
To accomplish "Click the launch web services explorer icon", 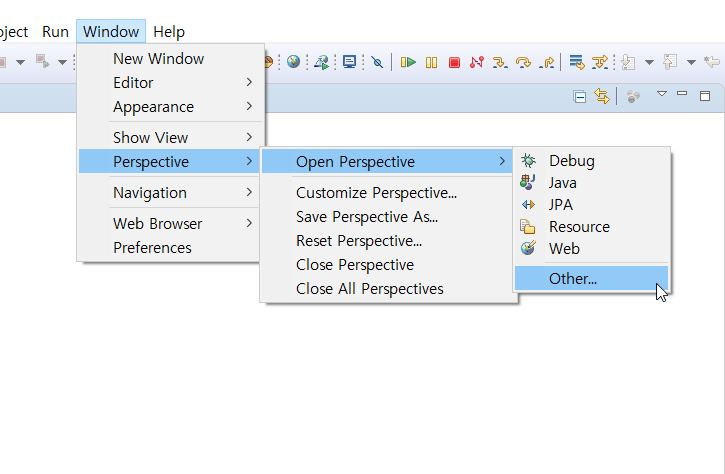I will point(321,62).
